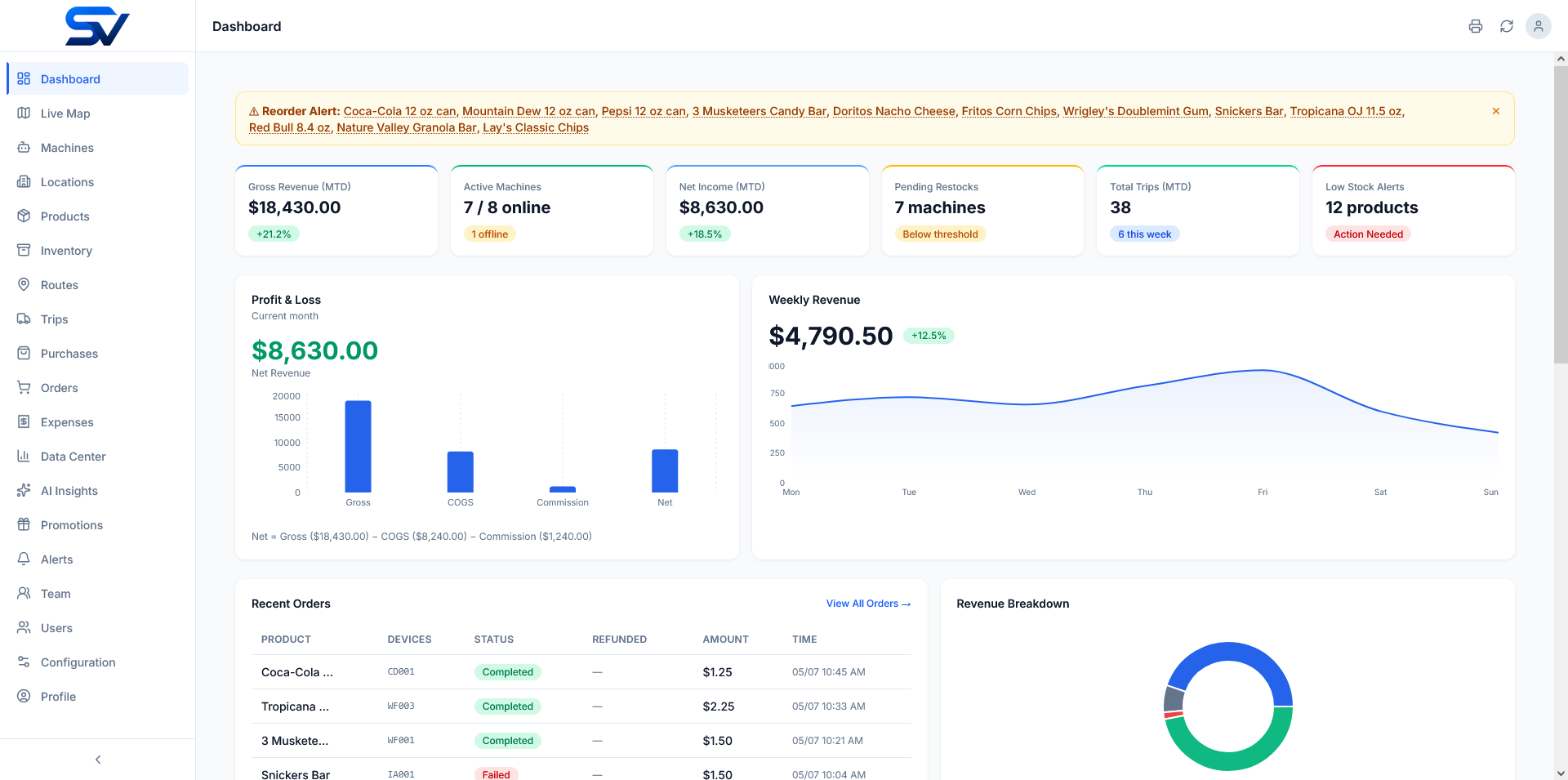The height and width of the screenshot is (780, 1568).
Task: Open the Live Map menu item
Action: (x=97, y=113)
